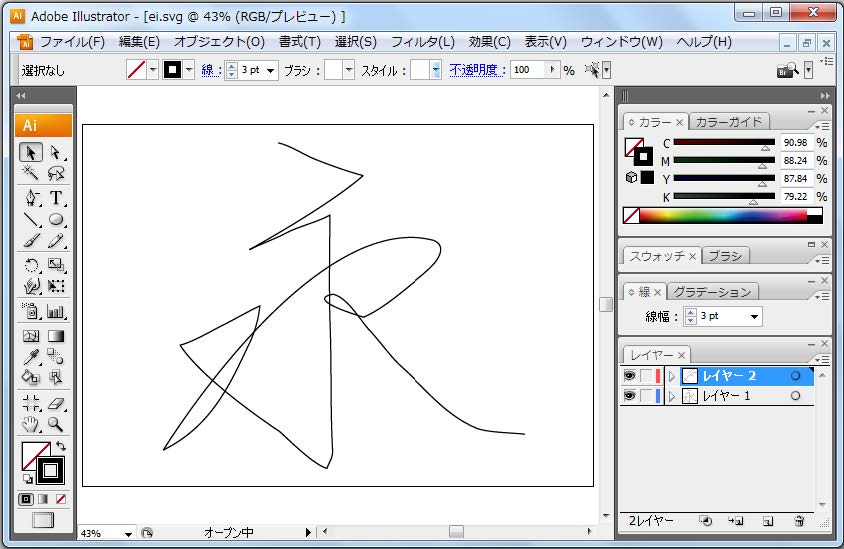Switch to the グラデーション tab

click(711, 292)
